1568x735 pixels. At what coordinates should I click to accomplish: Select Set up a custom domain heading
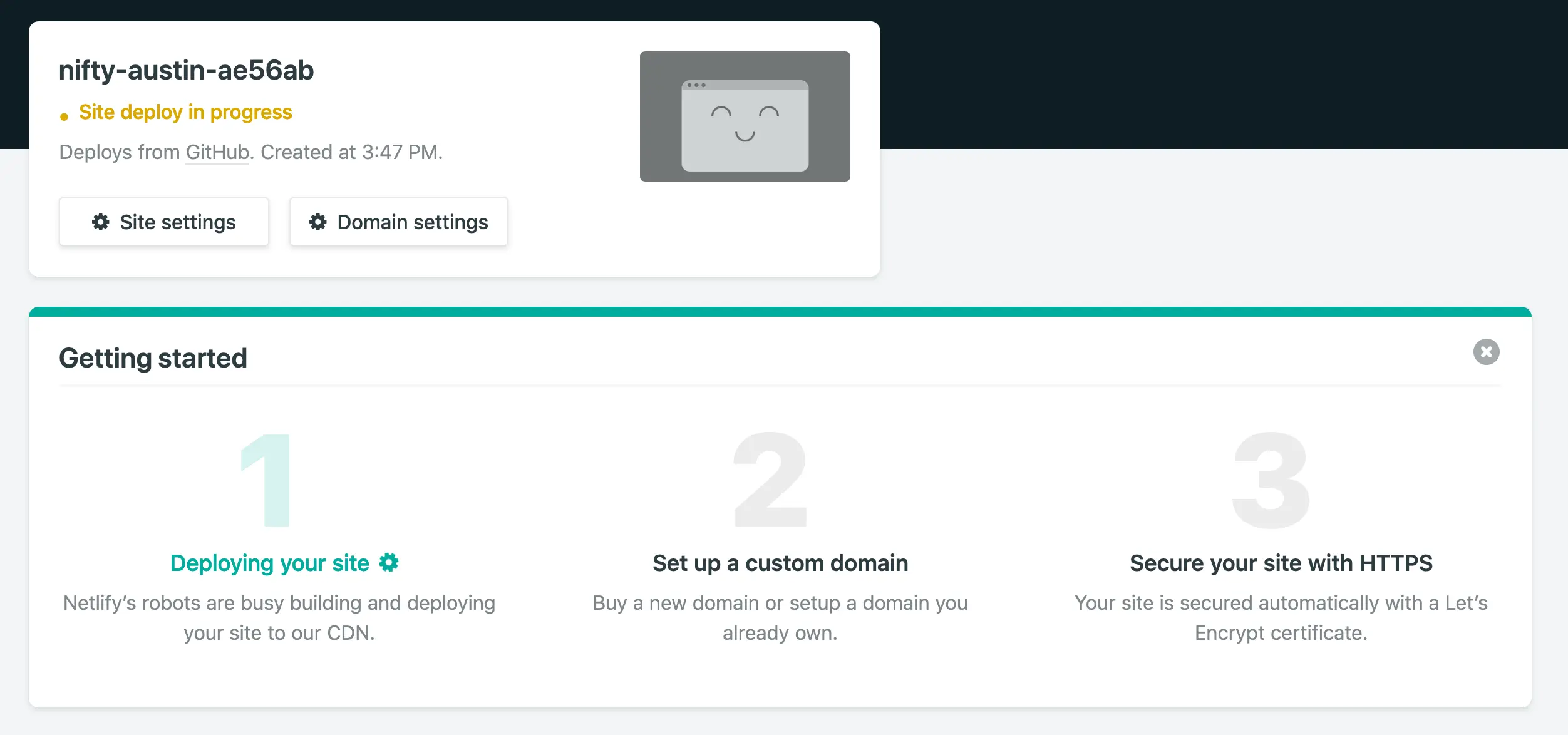780,563
